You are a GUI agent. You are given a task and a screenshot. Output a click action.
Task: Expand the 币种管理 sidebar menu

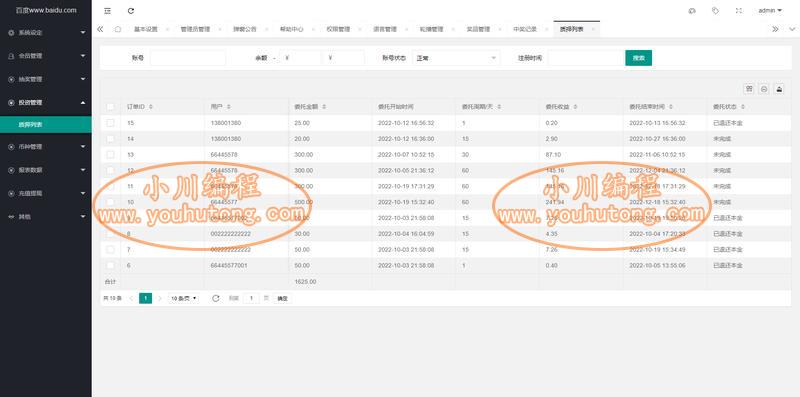tap(46, 146)
